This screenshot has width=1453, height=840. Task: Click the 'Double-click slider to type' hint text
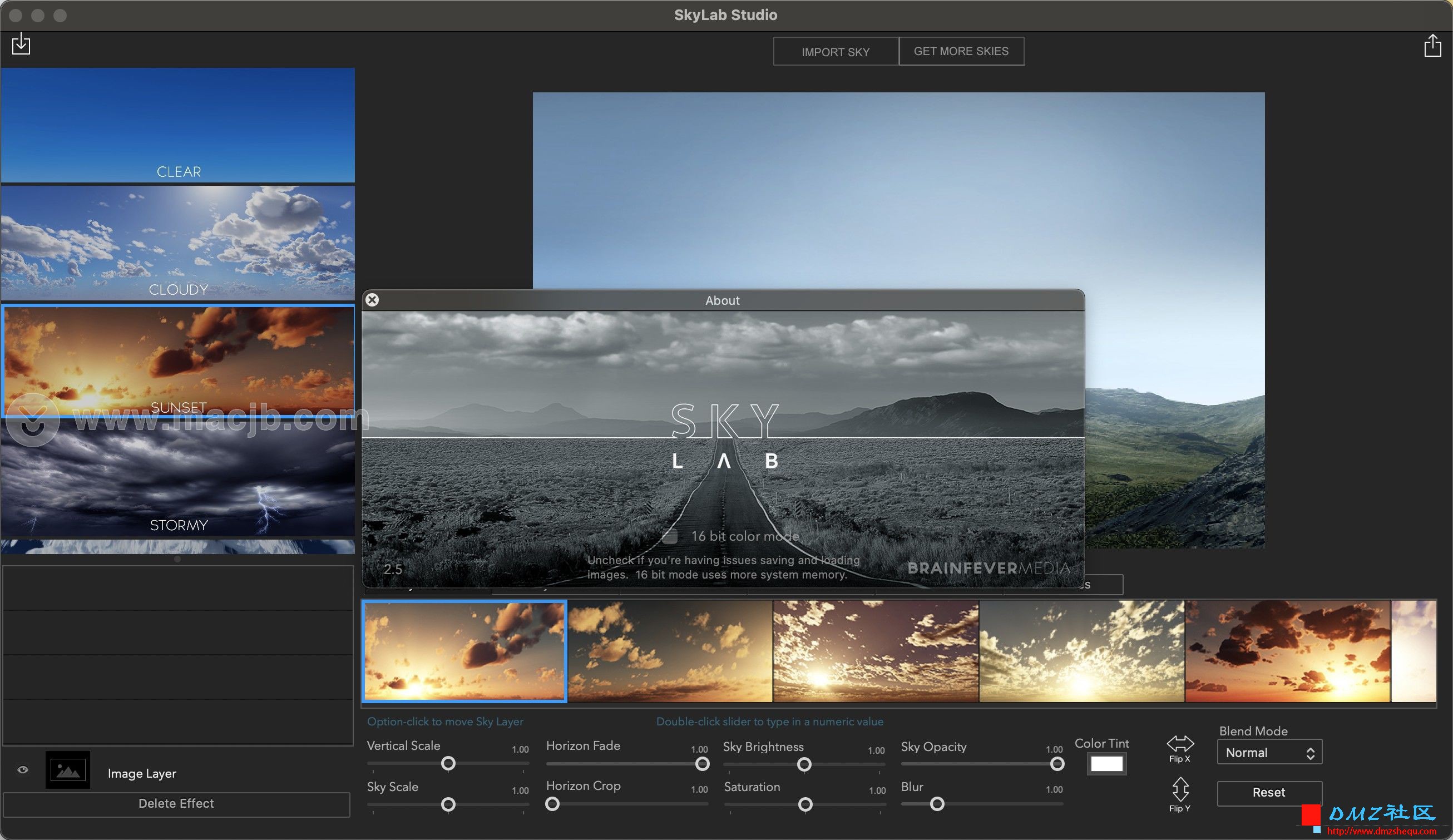tap(770, 722)
